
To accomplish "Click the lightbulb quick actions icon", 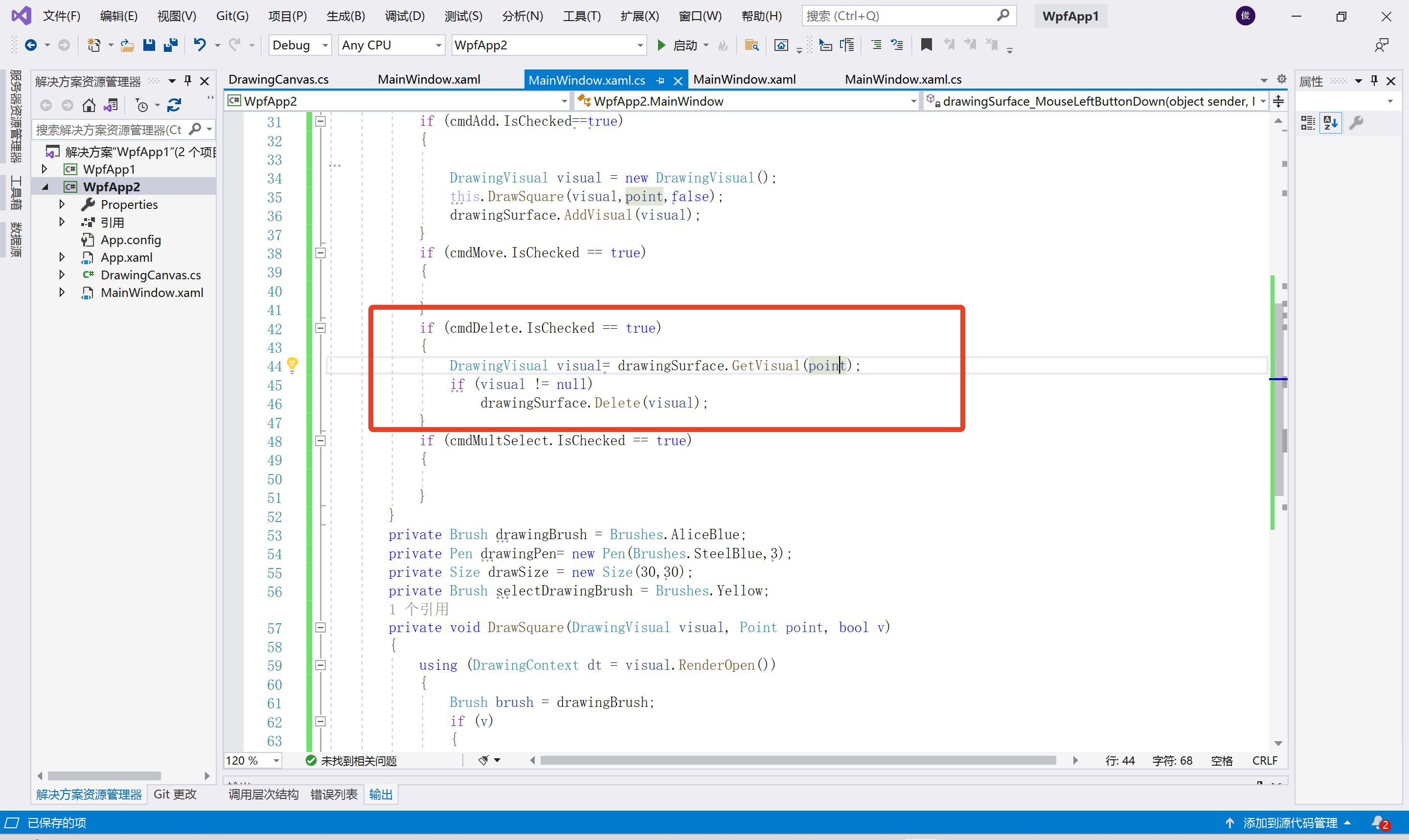I will [292, 365].
